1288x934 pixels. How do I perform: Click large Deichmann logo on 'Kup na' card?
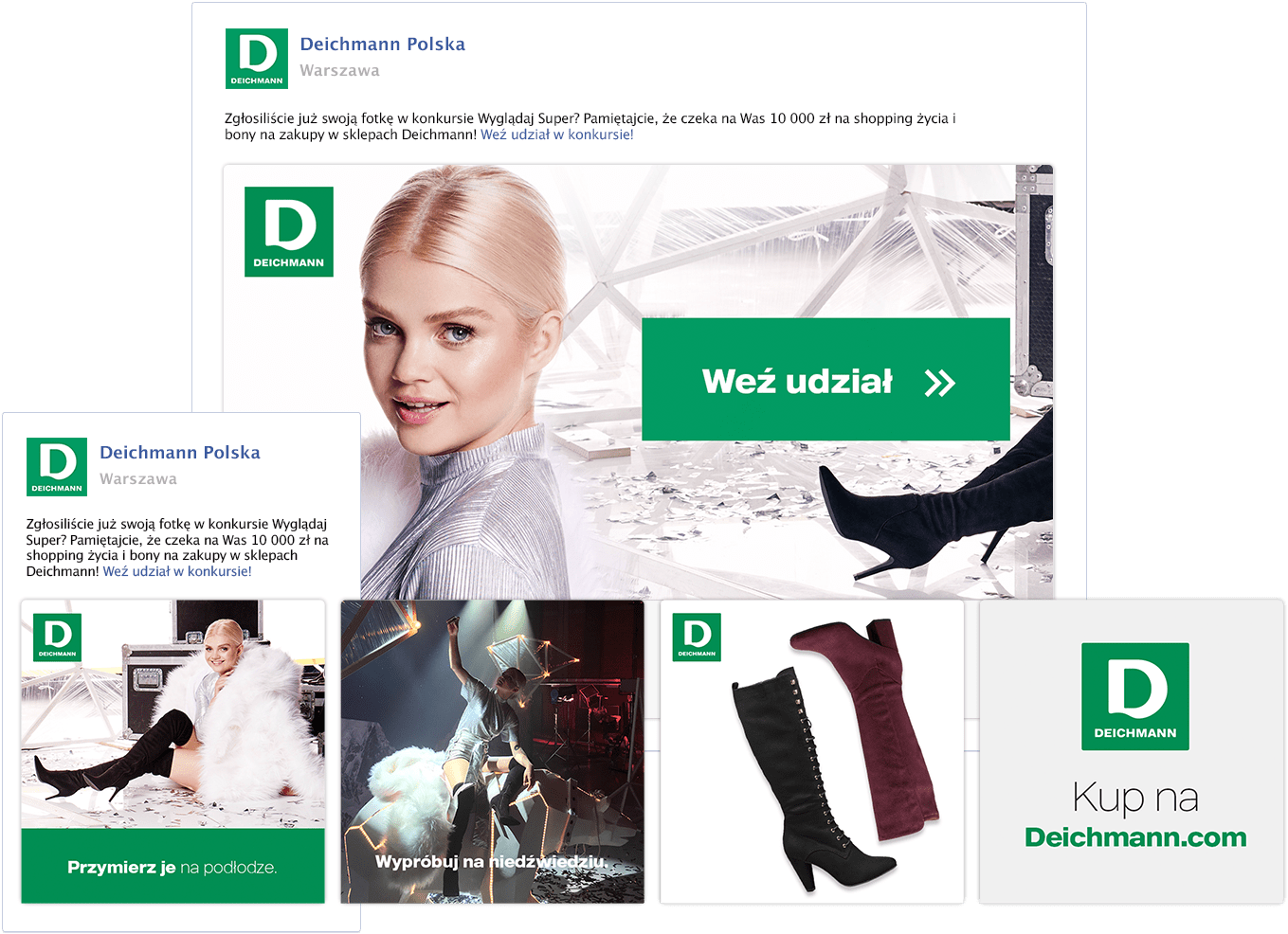point(1135,697)
